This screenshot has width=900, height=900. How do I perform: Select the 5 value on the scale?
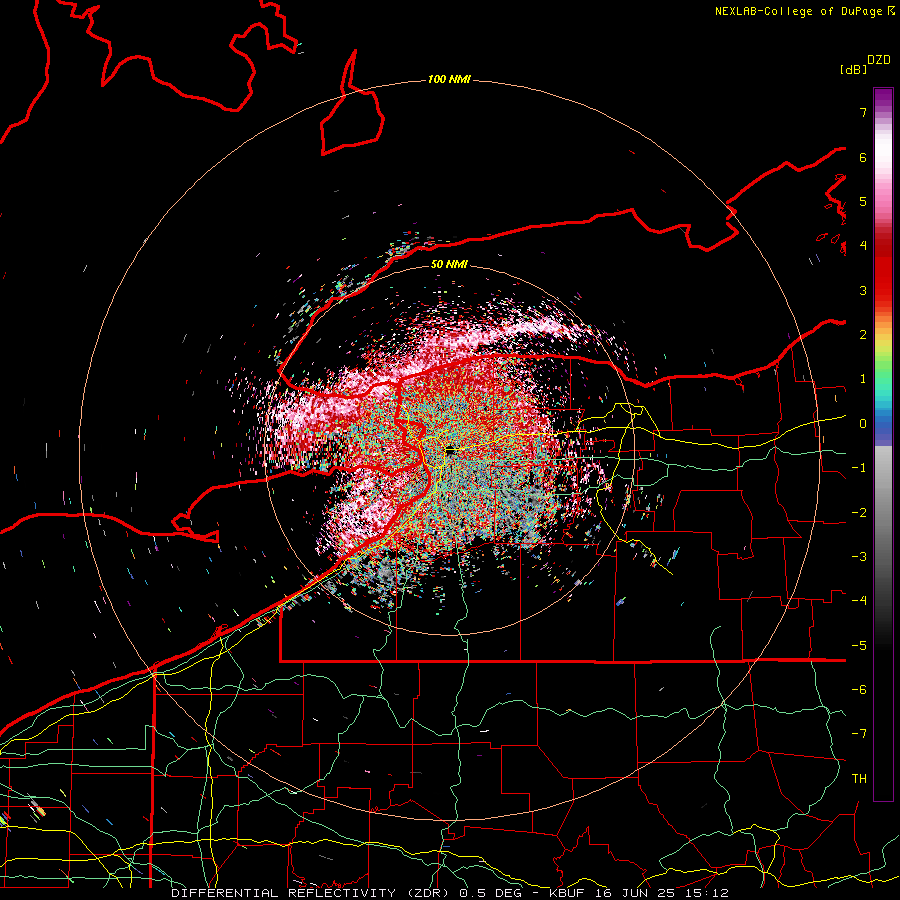[863, 201]
